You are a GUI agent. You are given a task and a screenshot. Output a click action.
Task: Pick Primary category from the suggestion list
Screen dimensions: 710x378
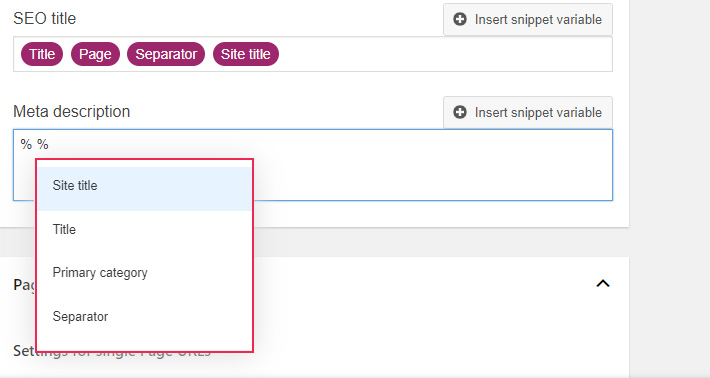pos(144,273)
